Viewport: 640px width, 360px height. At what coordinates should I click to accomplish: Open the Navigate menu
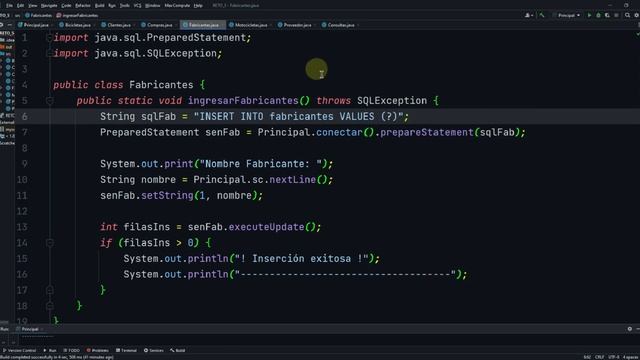pyautogui.click(x=49, y=6)
